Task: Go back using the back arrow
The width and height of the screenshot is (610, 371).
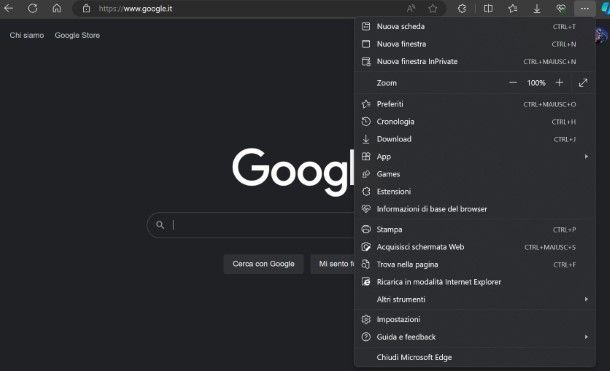Action: point(9,8)
